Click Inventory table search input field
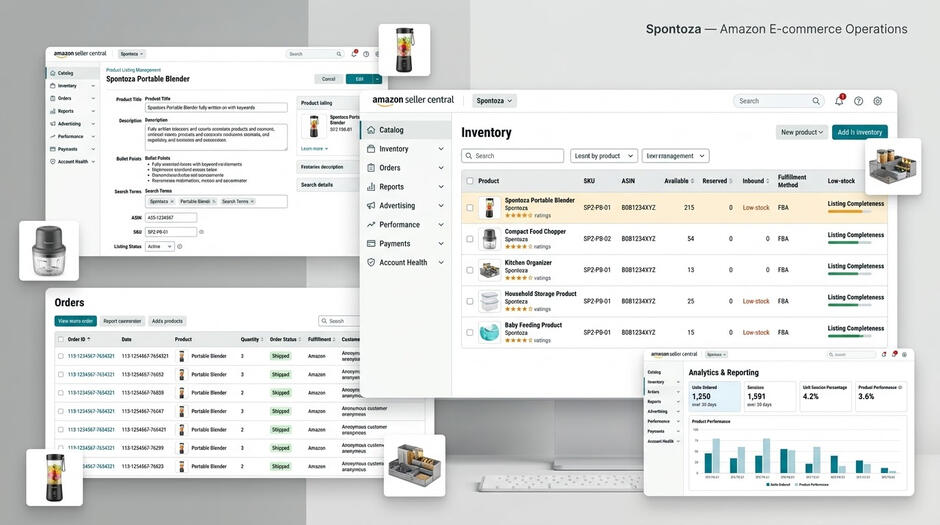The image size is (940, 525). click(513, 156)
